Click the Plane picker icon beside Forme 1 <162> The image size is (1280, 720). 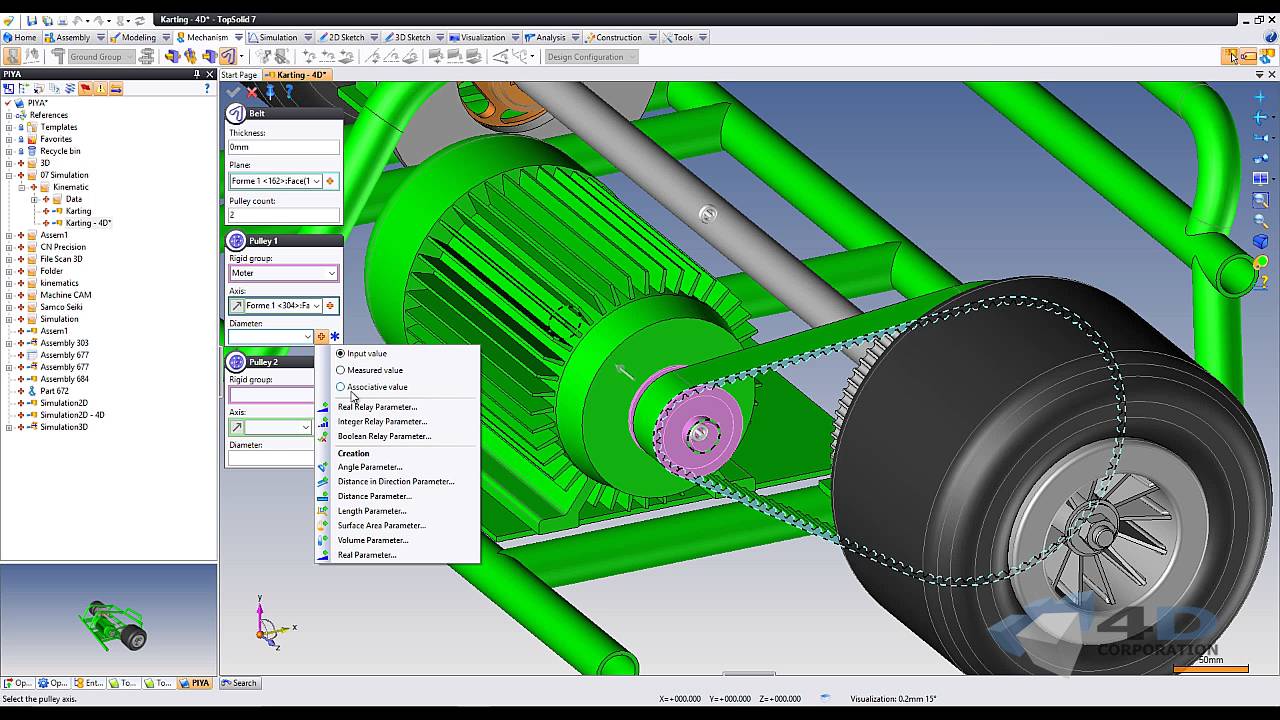pyautogui.click(x=330, y=181)
